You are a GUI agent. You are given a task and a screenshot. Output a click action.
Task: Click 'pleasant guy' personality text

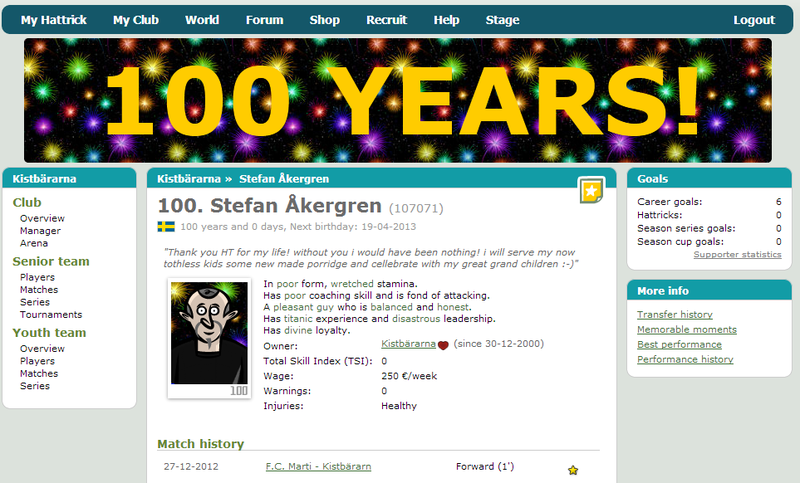click(303, 307)
